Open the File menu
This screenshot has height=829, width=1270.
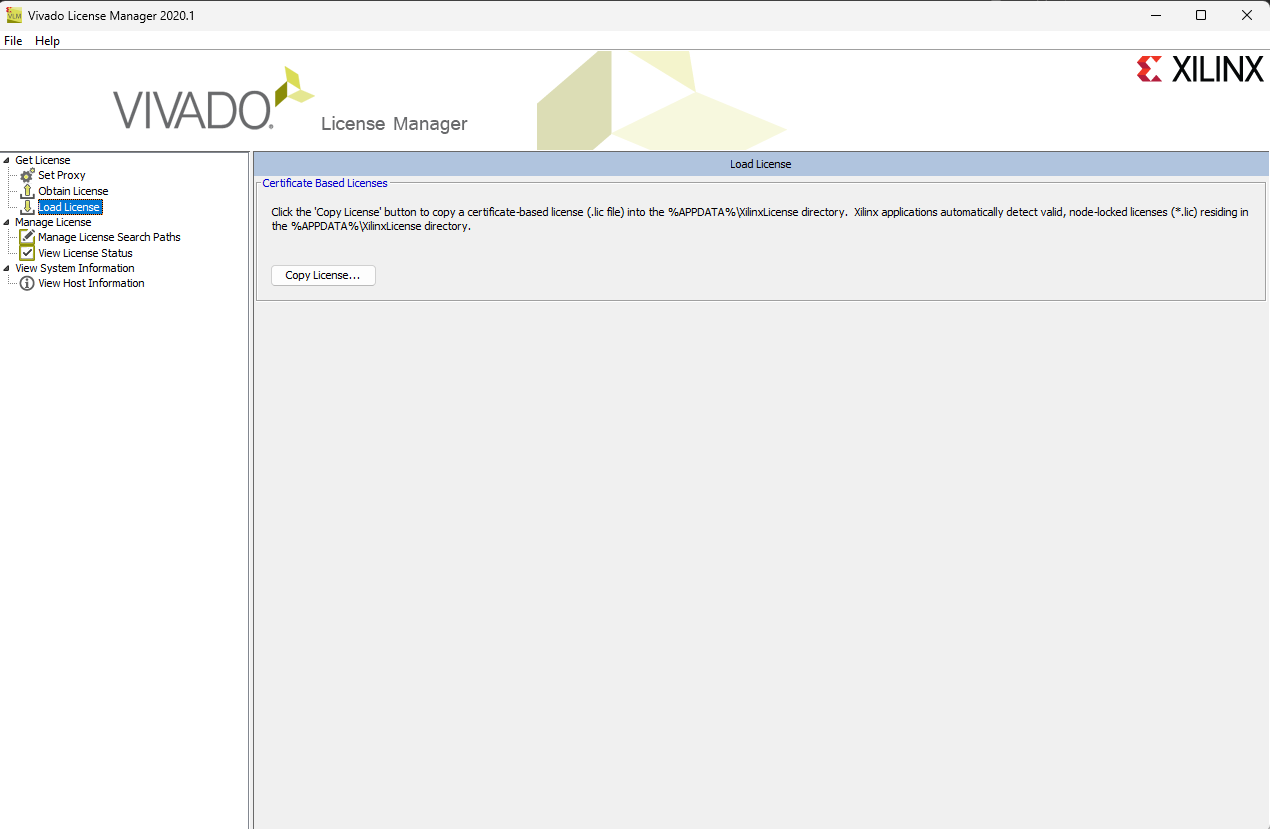pyautogui.click(x=13, y=41)
